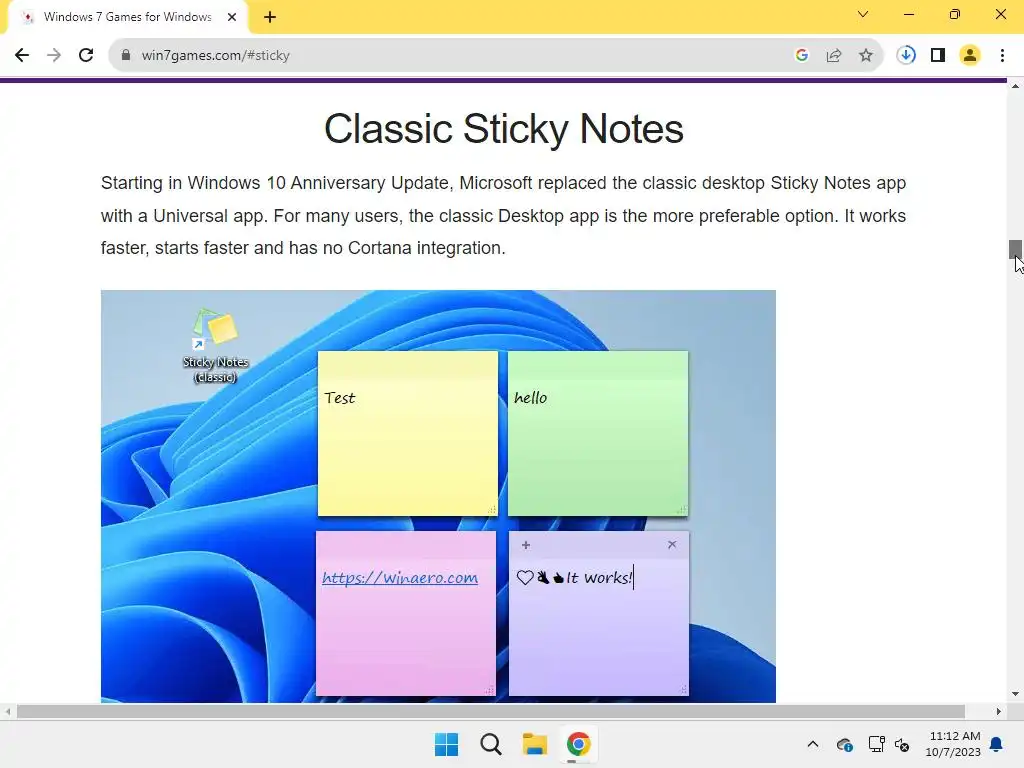Open notifications bell icon

[x=997, y=744]
